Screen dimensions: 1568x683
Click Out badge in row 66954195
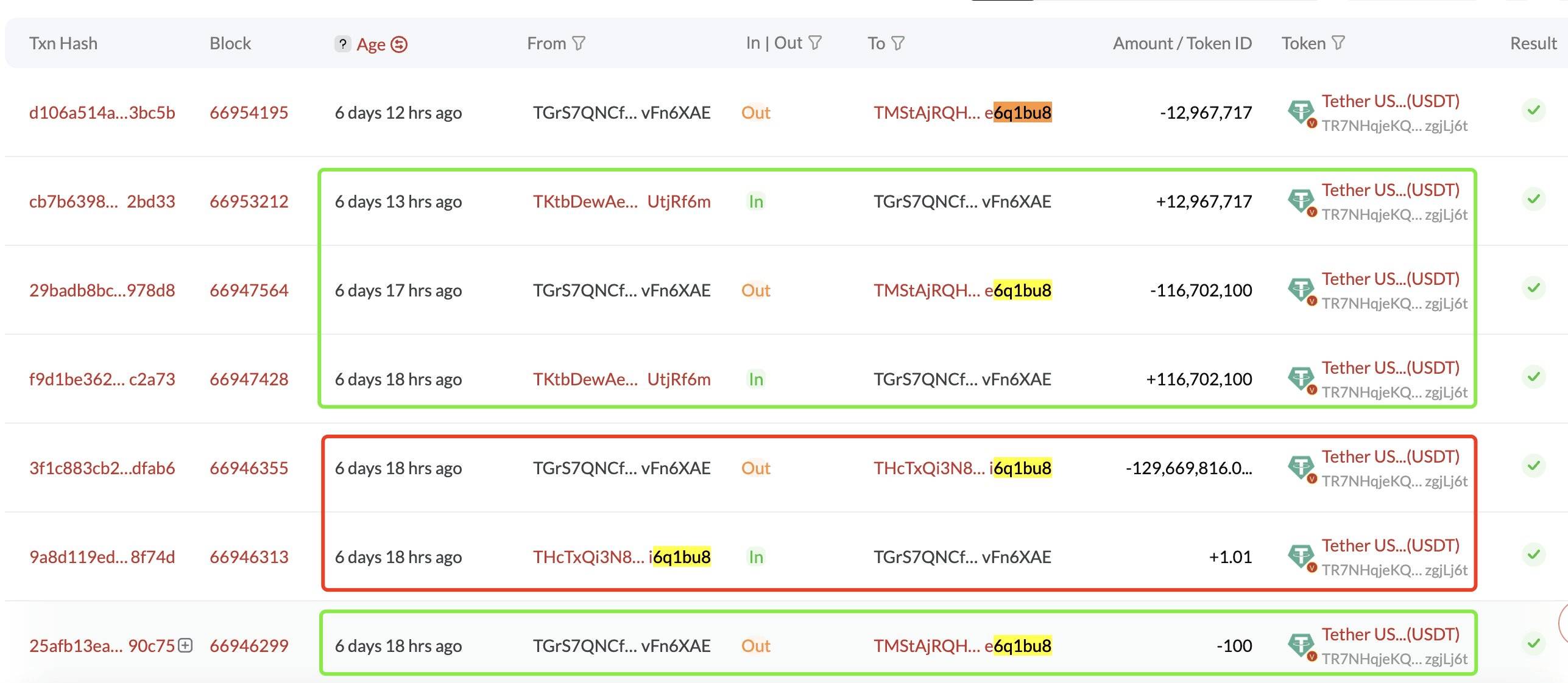[x=756, y=113]
